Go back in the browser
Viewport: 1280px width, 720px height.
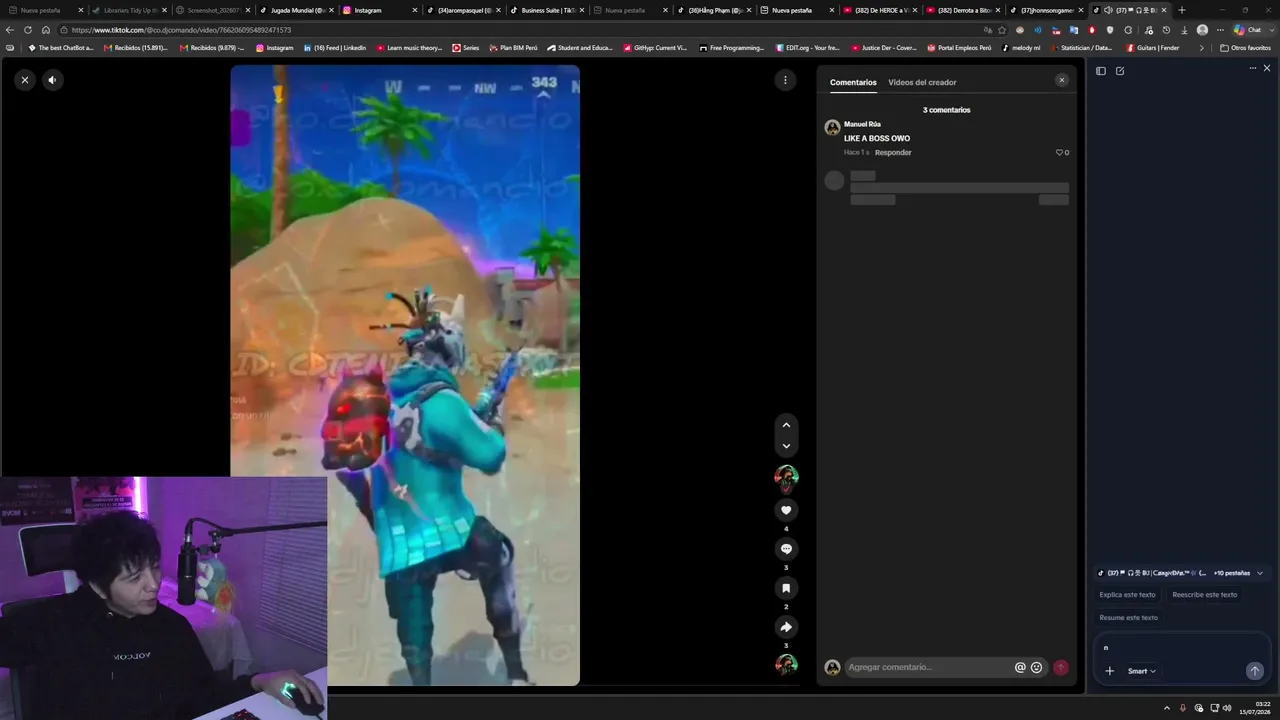(x=10, y=30)
